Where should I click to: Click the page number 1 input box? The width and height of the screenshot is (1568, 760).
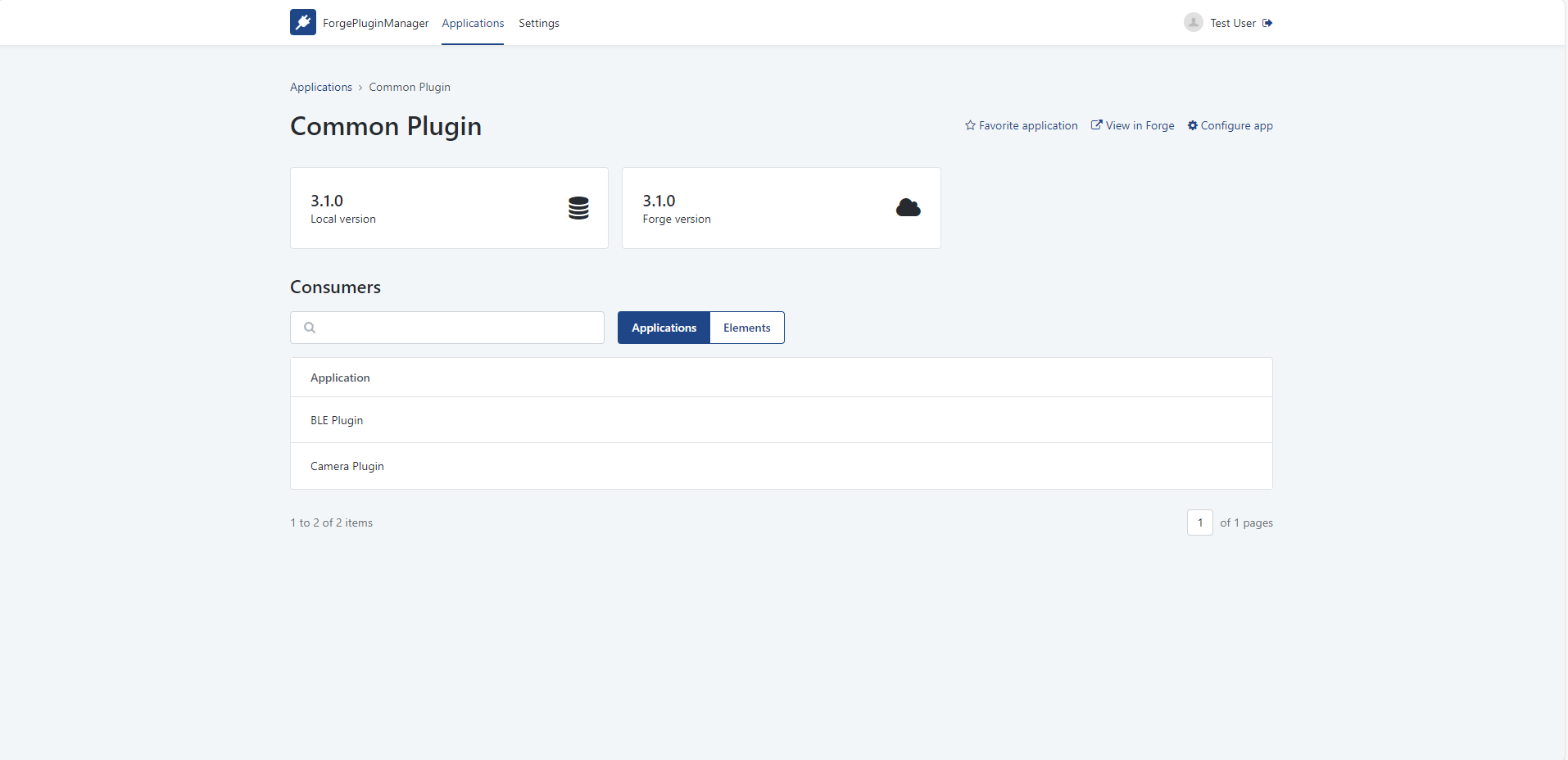1200,522
